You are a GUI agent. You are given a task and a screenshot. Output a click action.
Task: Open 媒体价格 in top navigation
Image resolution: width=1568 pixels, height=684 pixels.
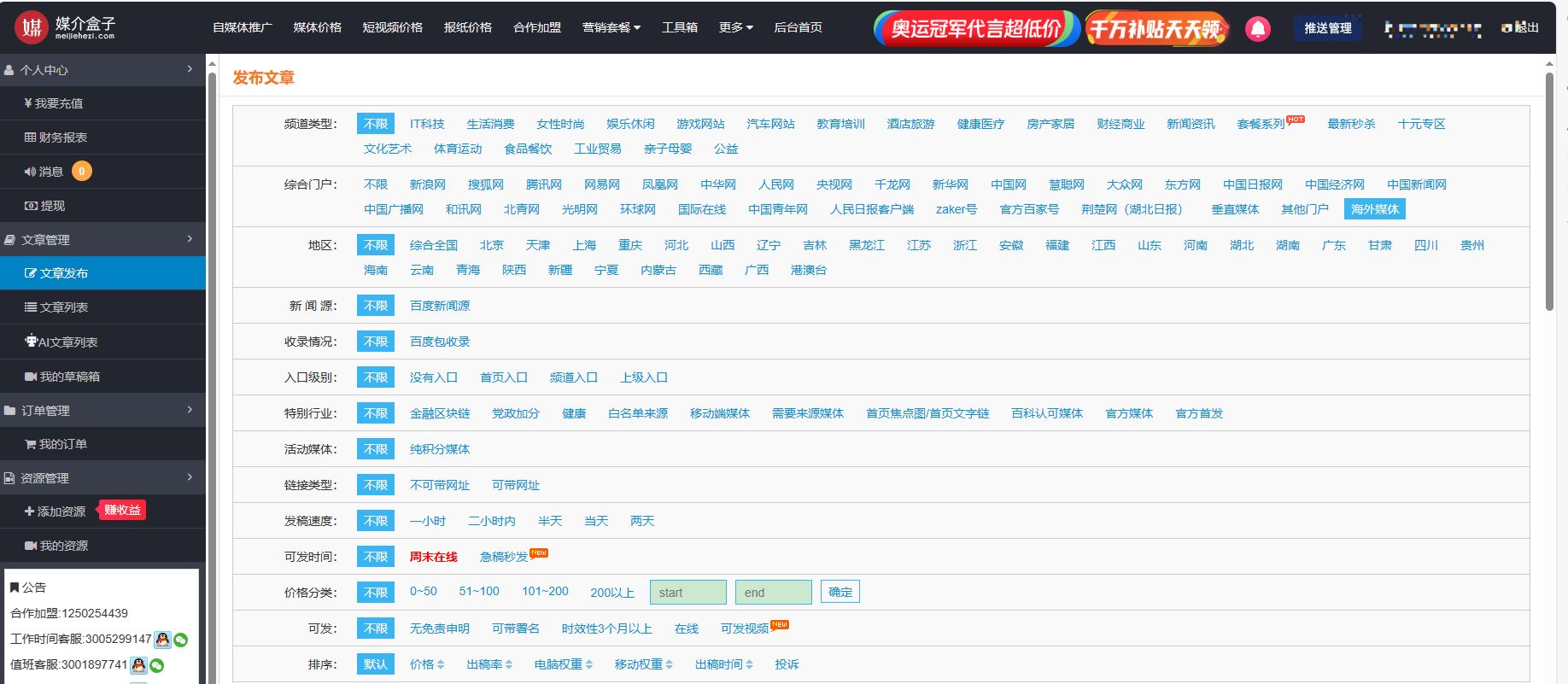coord(318,27)
